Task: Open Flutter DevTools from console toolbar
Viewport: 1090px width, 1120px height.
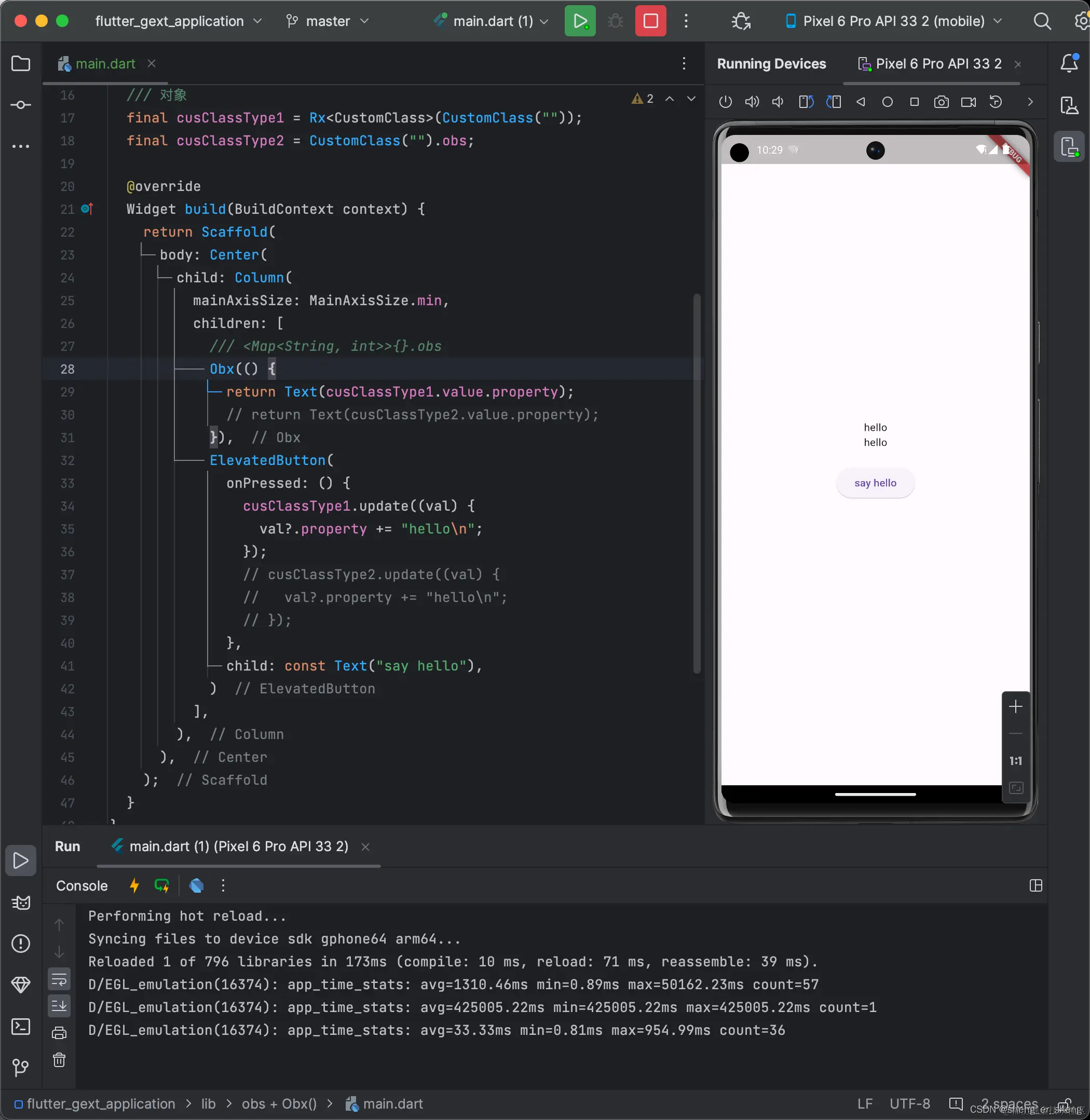Action: 196,885
